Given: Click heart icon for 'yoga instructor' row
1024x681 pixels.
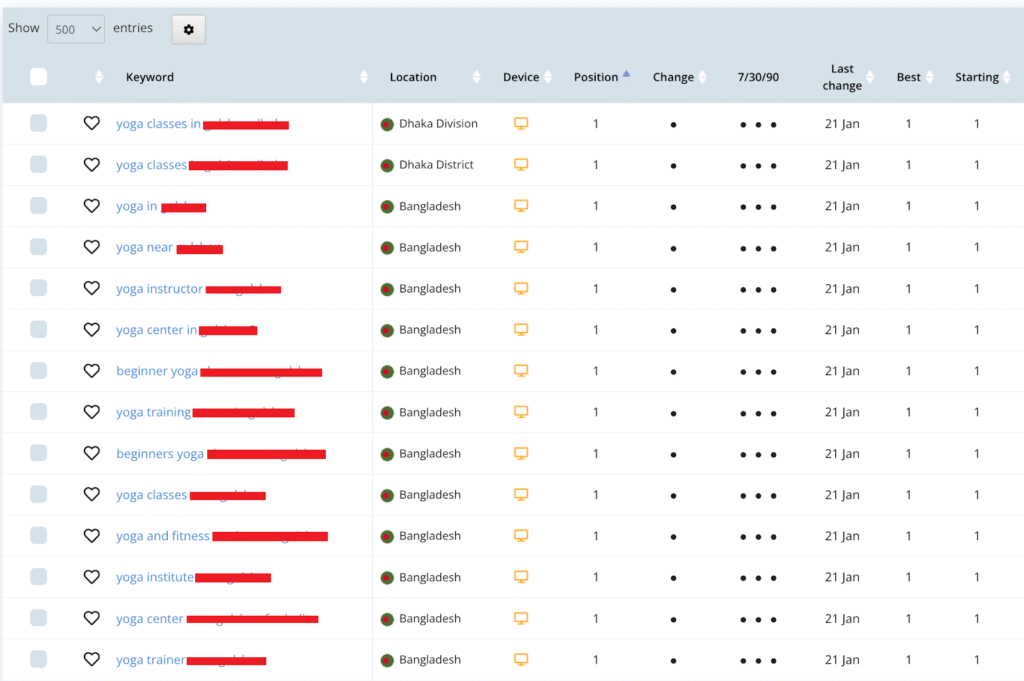Looking at the screenshot, I should click(x=92, y=288).
